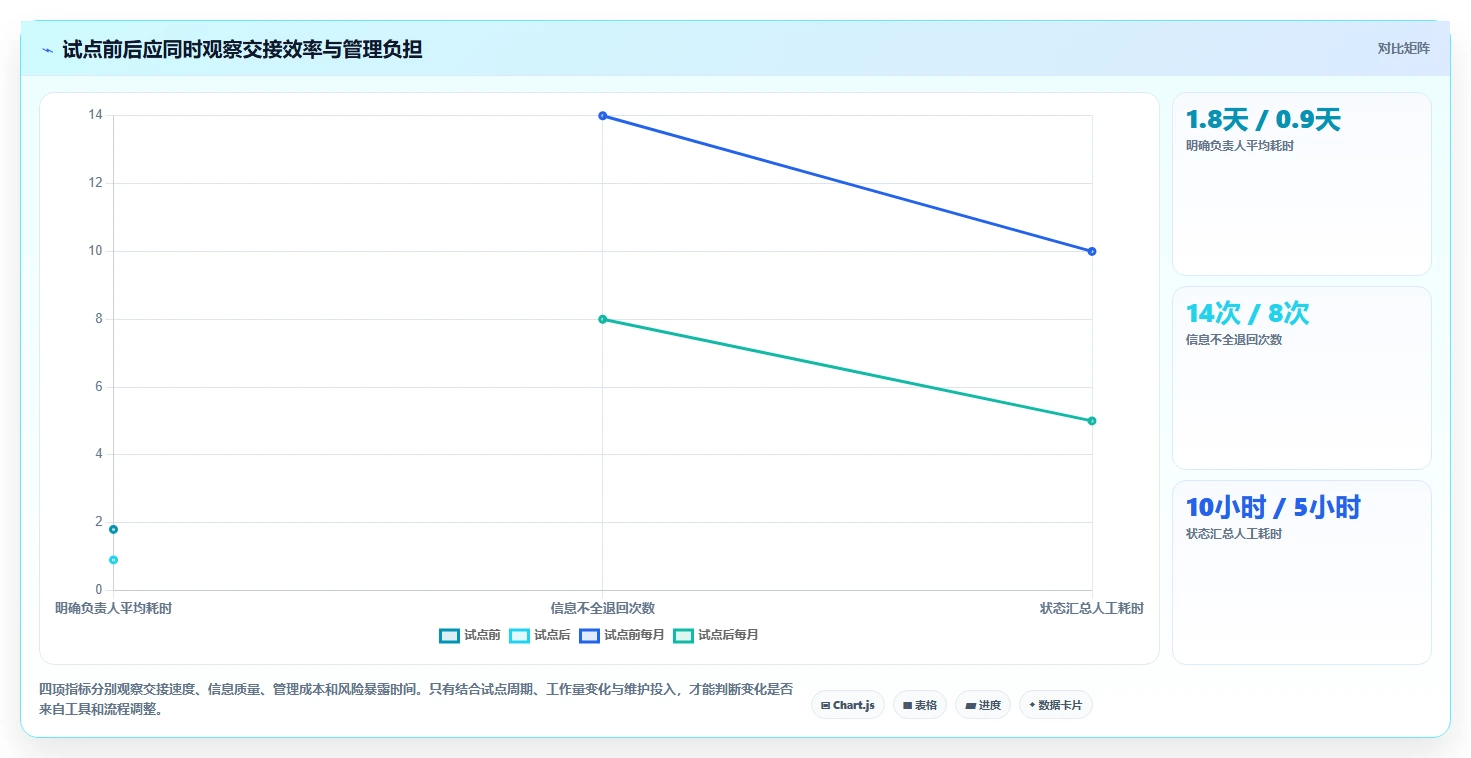Click the y-axis tick label 6

(98, 387)
